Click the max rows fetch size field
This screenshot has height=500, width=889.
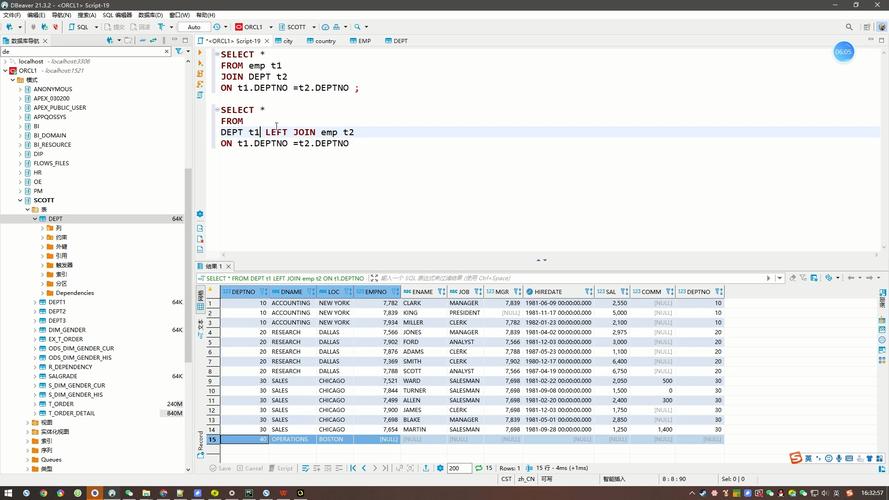[x=459, y=468]
